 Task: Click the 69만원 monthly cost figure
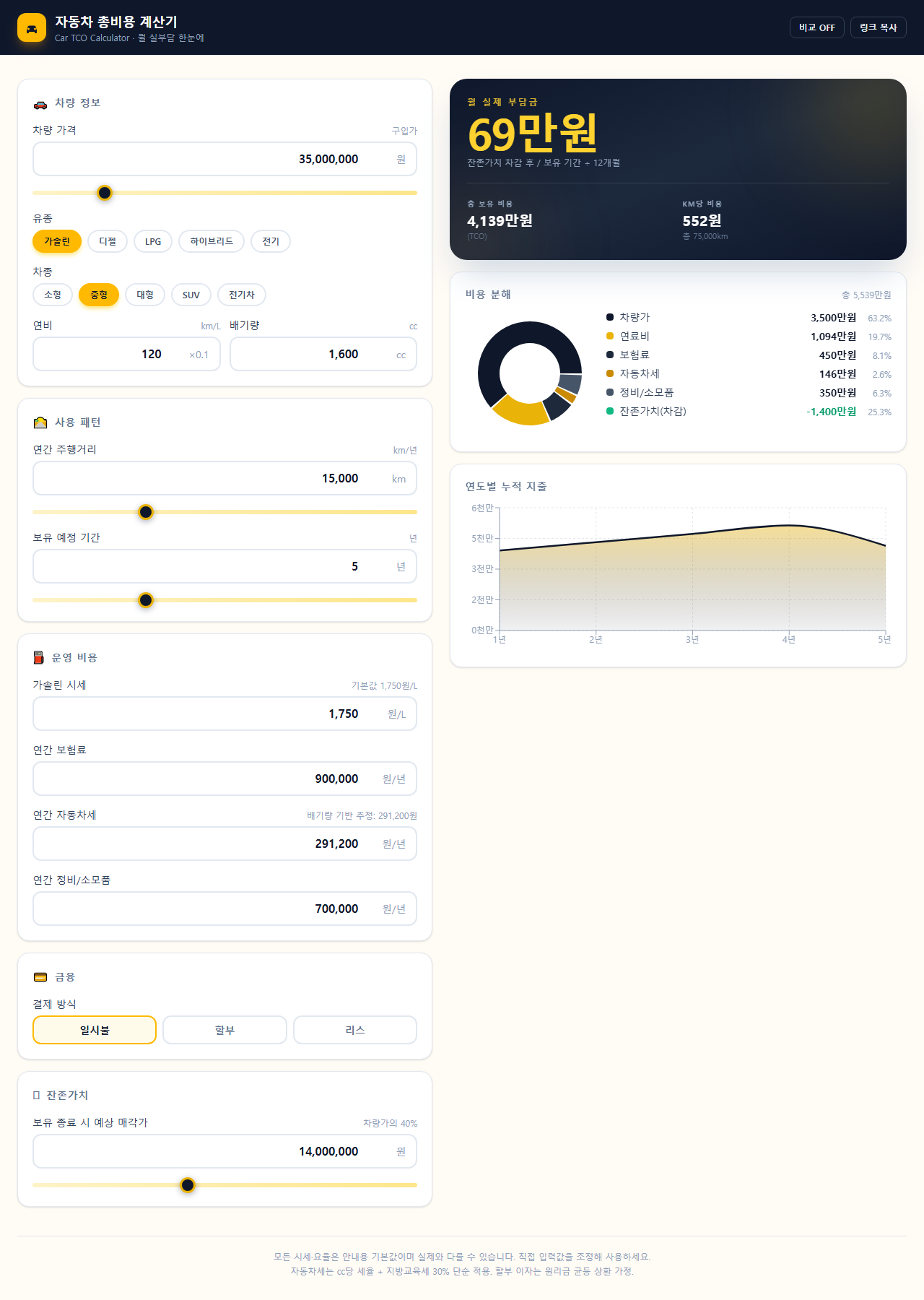point(533,133)
